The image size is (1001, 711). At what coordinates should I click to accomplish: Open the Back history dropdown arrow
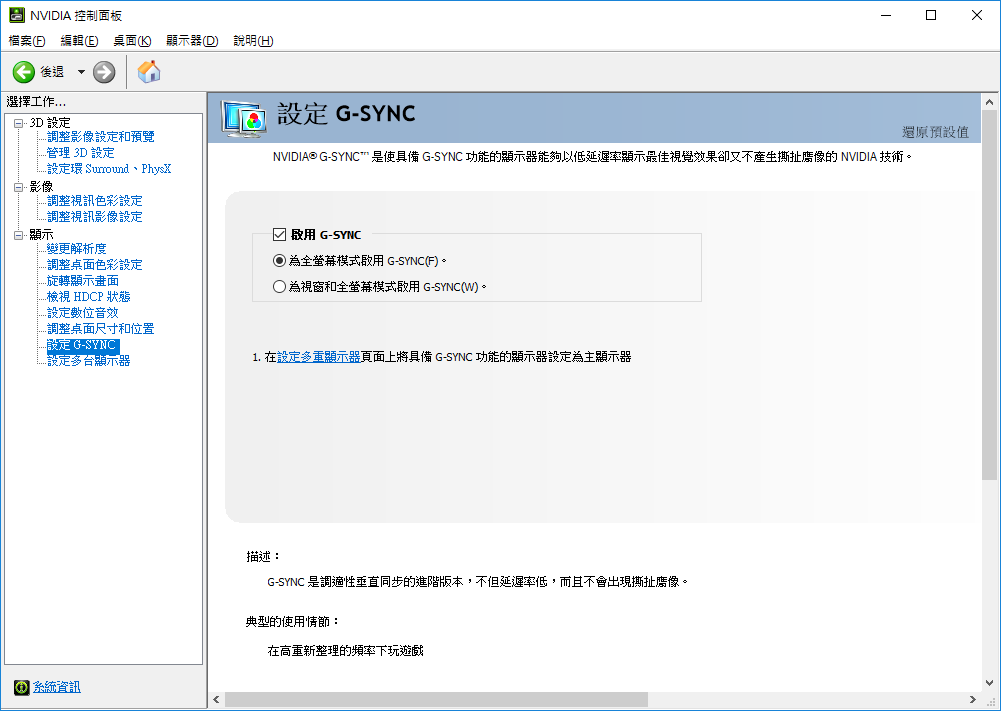(x=81, y=72)
